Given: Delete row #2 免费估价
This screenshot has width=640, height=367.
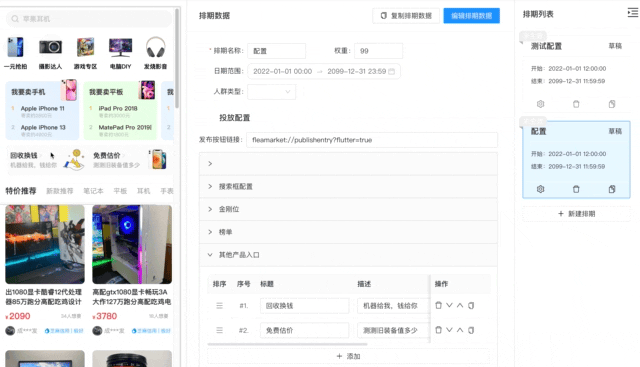Looking at the screenshot, I should click(438, 330).
